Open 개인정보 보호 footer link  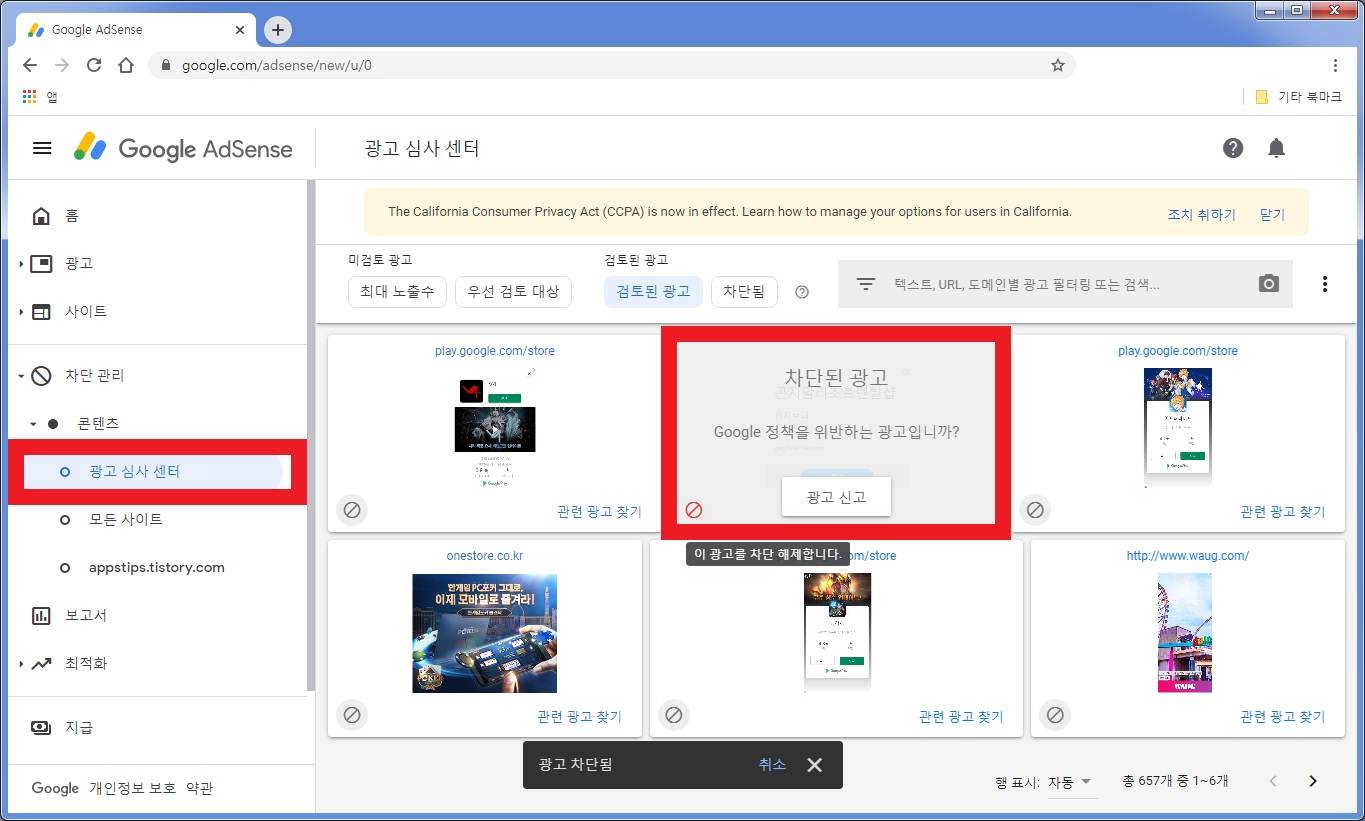pyautogui.click(x=133, y=789)
